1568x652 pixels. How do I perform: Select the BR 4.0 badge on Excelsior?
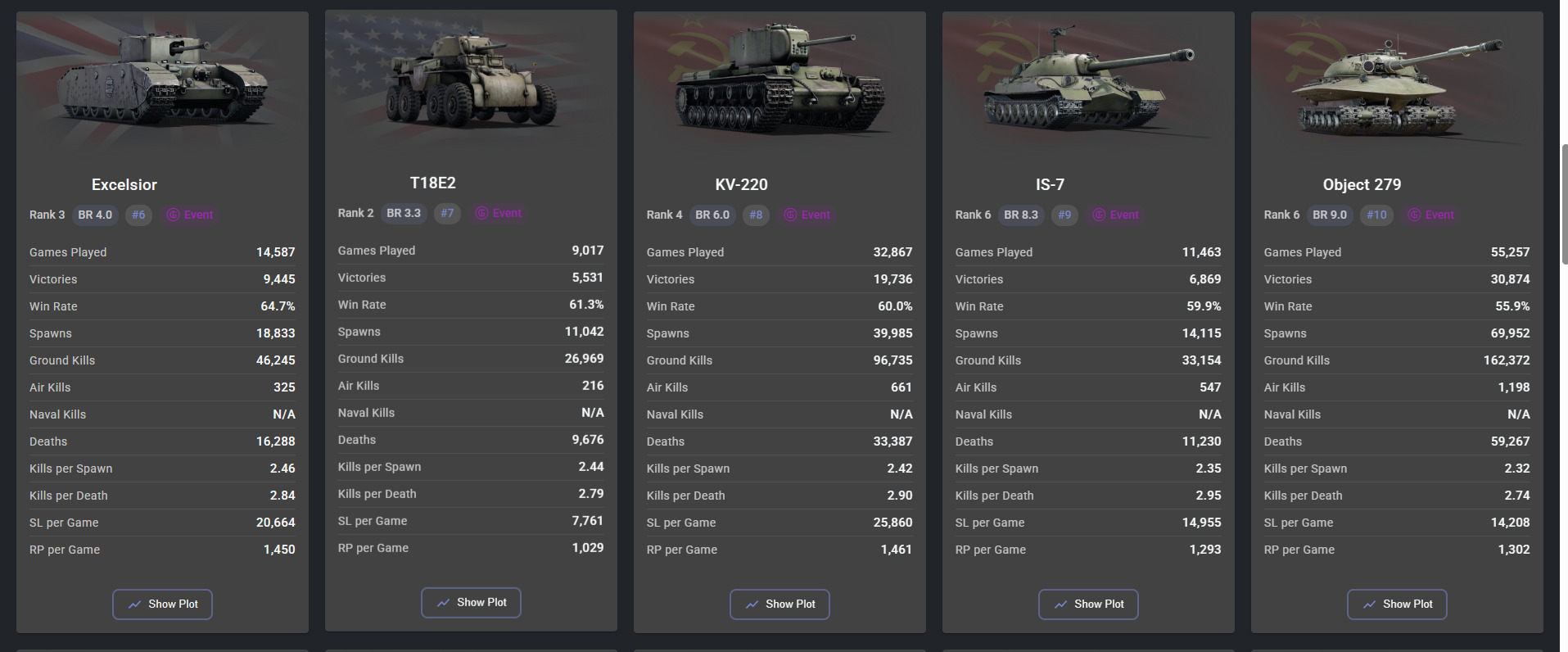95,215
